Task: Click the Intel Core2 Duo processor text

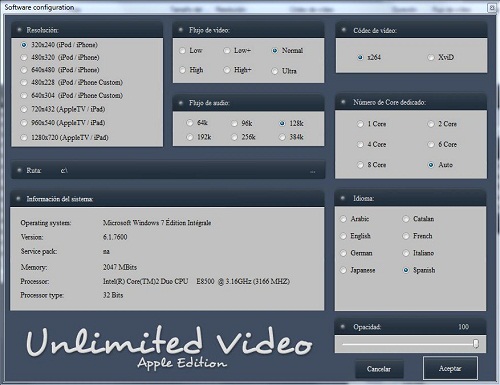Action: pyautogui.click(x=196, y=281)
